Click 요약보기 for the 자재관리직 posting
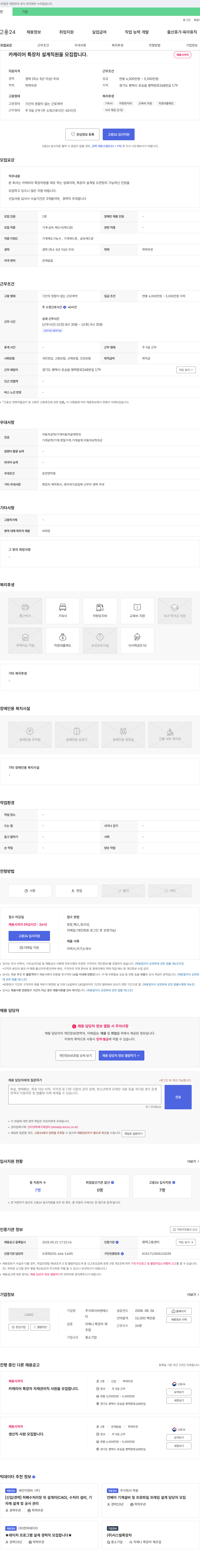This screenshot has height=1568, width=200. [179, 1392]
